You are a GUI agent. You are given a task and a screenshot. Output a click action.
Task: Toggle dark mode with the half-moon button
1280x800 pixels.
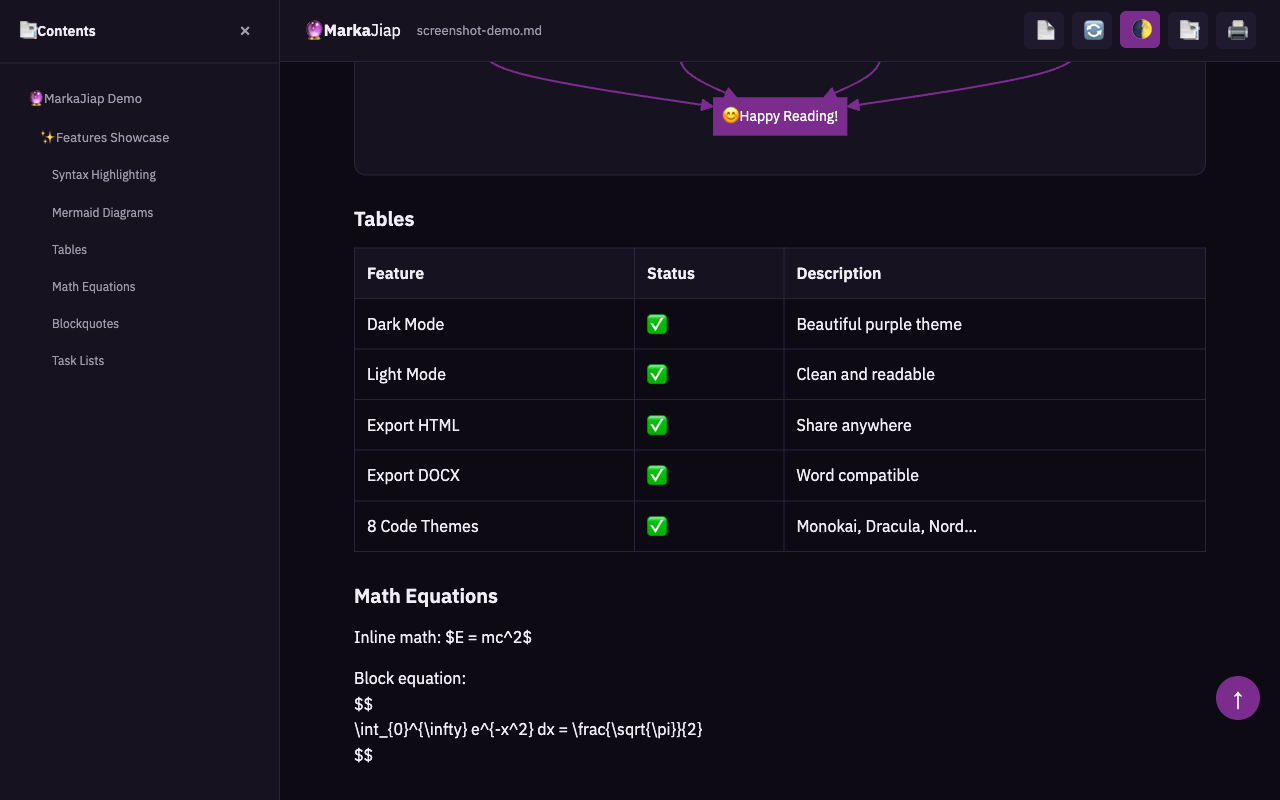(x=1140, y=30)
